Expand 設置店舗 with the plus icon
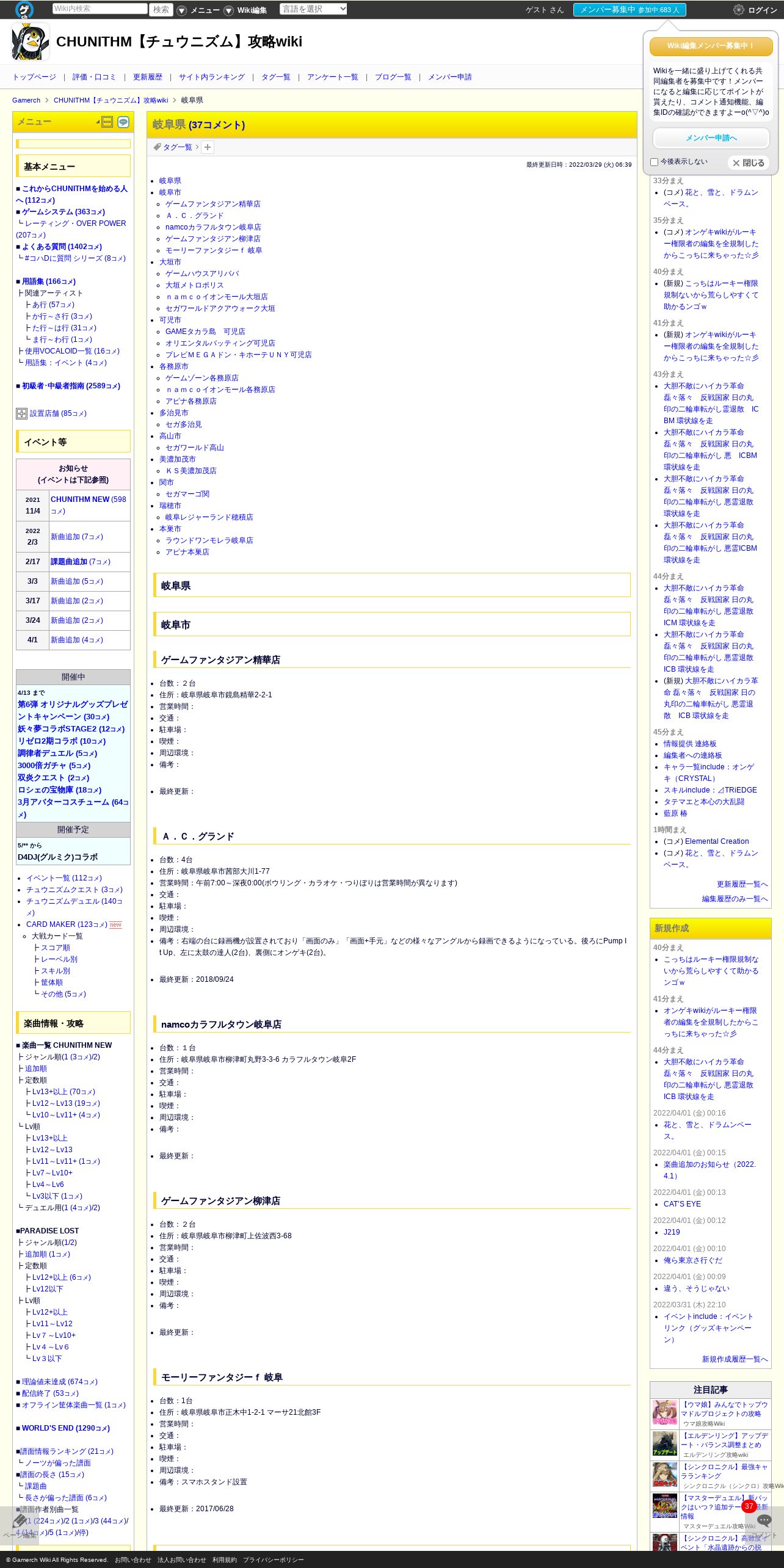The image size is (784, 1568). click(x=21, y=413)
